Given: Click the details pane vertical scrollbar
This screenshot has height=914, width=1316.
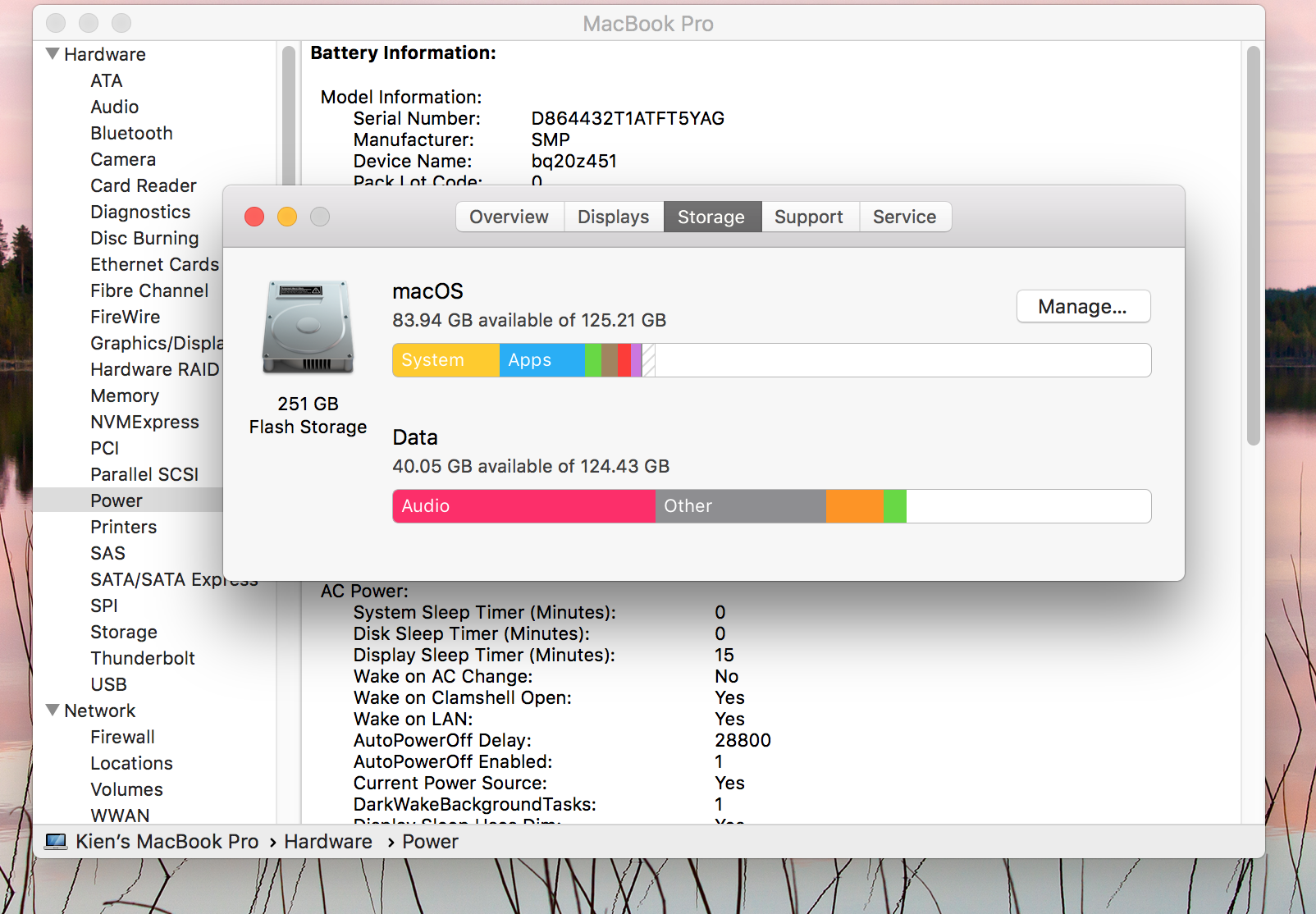Looking at the screenshot, I should click(1253, 245).
